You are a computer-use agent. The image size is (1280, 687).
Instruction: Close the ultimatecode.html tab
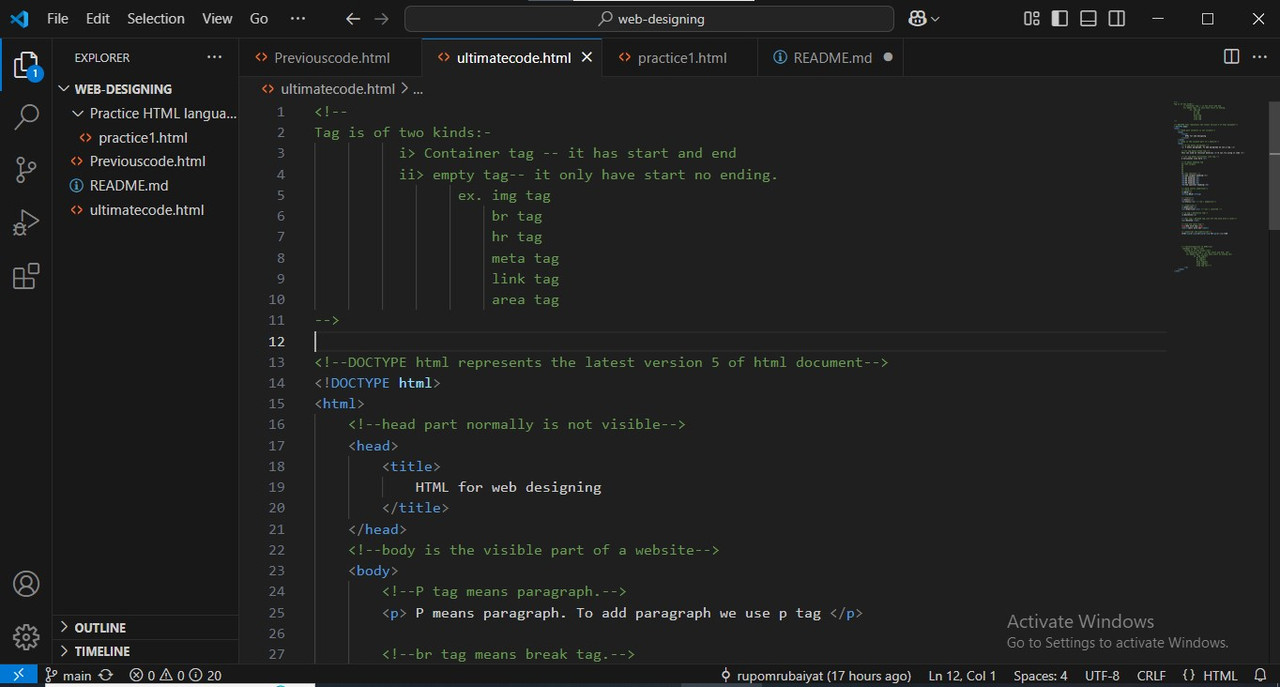click(587, 57)
